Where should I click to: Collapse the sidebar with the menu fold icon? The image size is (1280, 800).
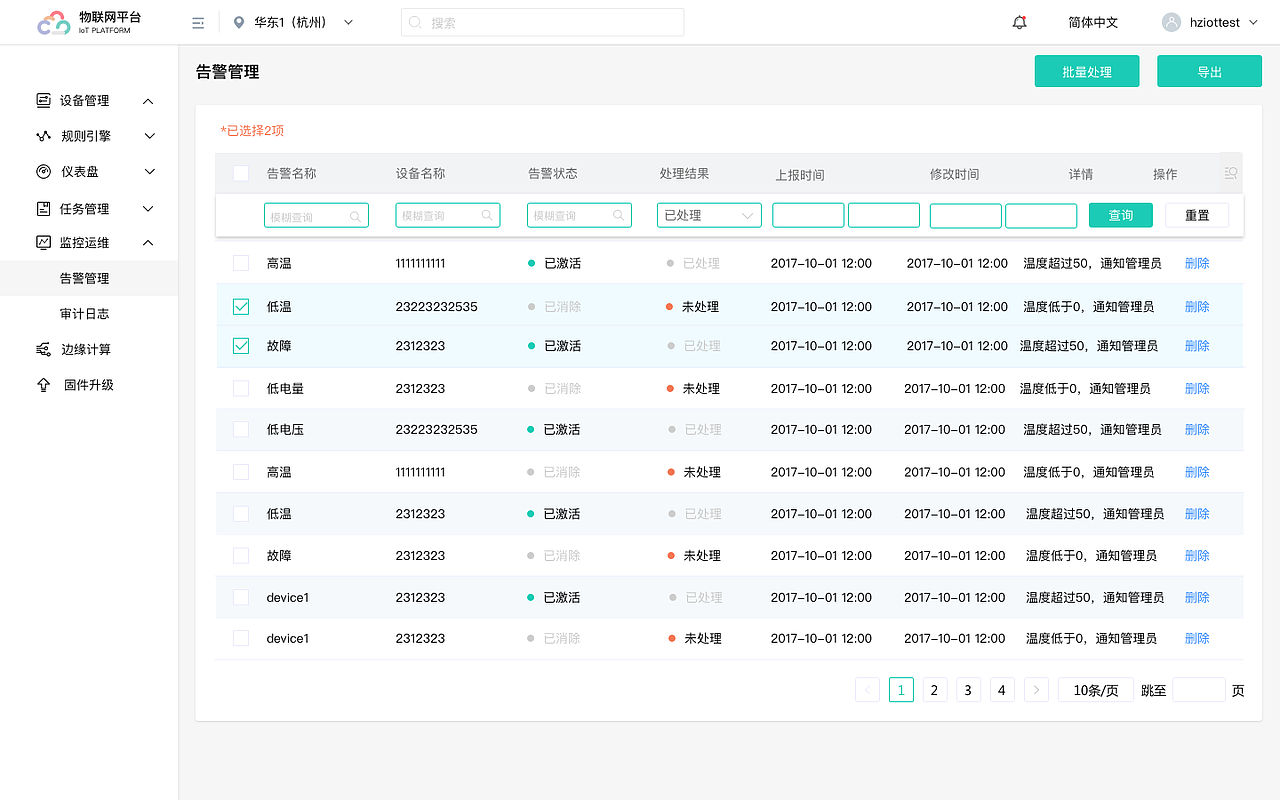click(x=198, y=23)
